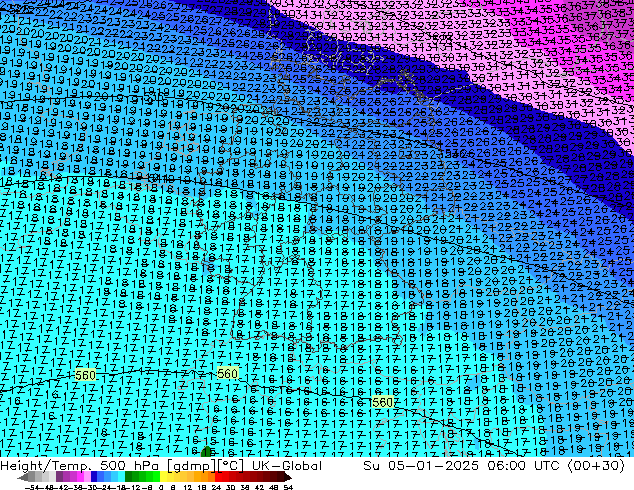The width and height of the screenshot is (634, 490).
Task: Click the 'Su 05-01-2025' date text
Action: 421,466
